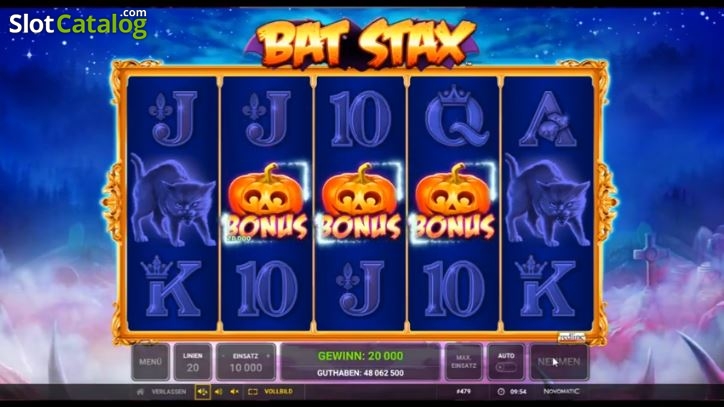
Task: Select the full sound volume icon
Action: pyautogui.click(x=202, y=392)
